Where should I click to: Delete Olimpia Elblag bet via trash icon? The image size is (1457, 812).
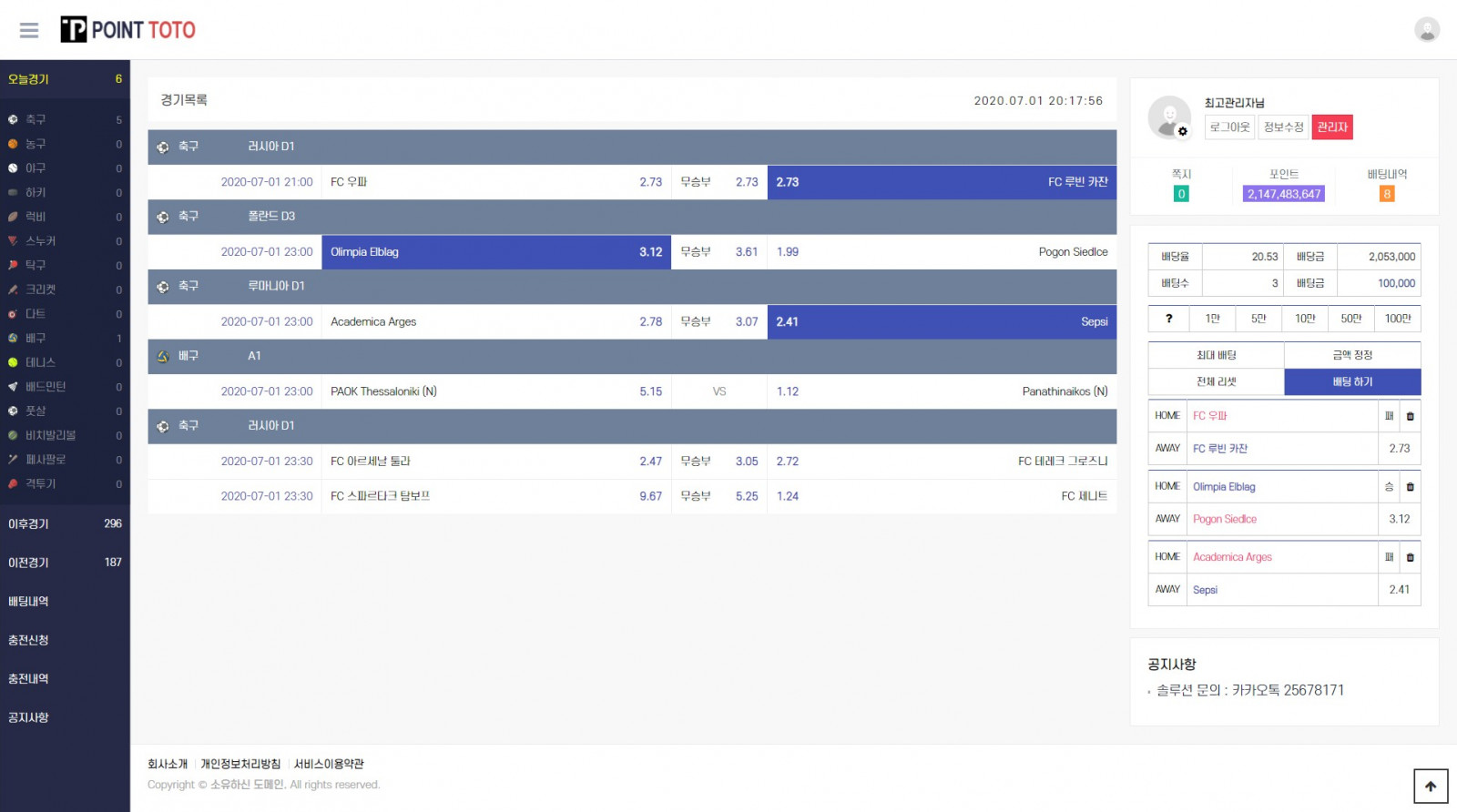pyautogui.click(x=1410, y=487)
